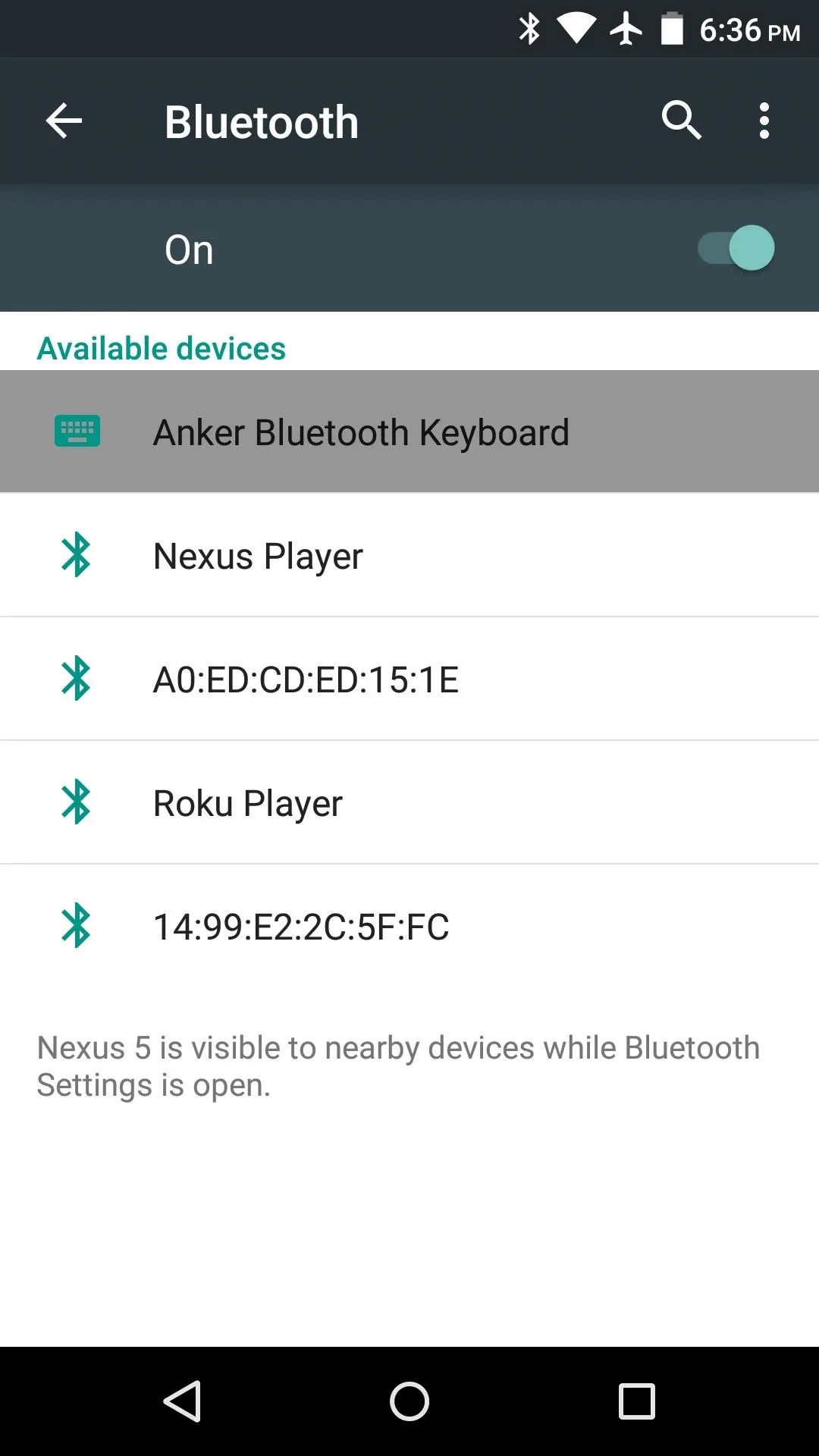The image size is (819, 1456).
Task: Tap the airplane mode status icon
Action: (x=626, y=30)
